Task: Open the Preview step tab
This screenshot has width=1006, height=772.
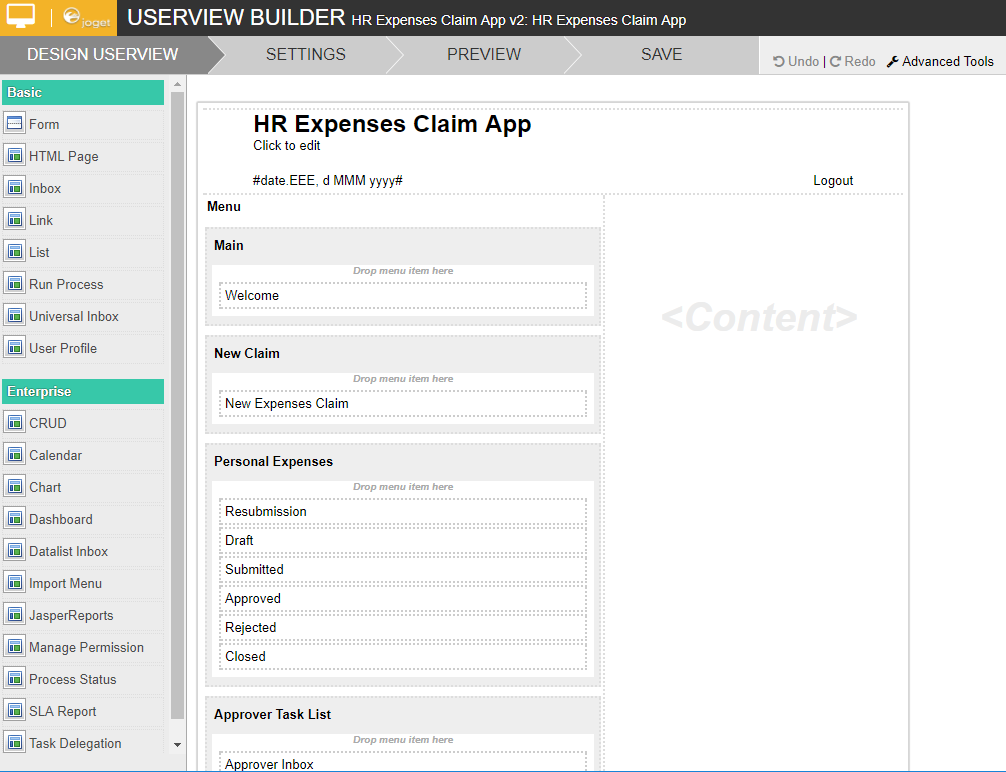Action: tap(483, 54)
